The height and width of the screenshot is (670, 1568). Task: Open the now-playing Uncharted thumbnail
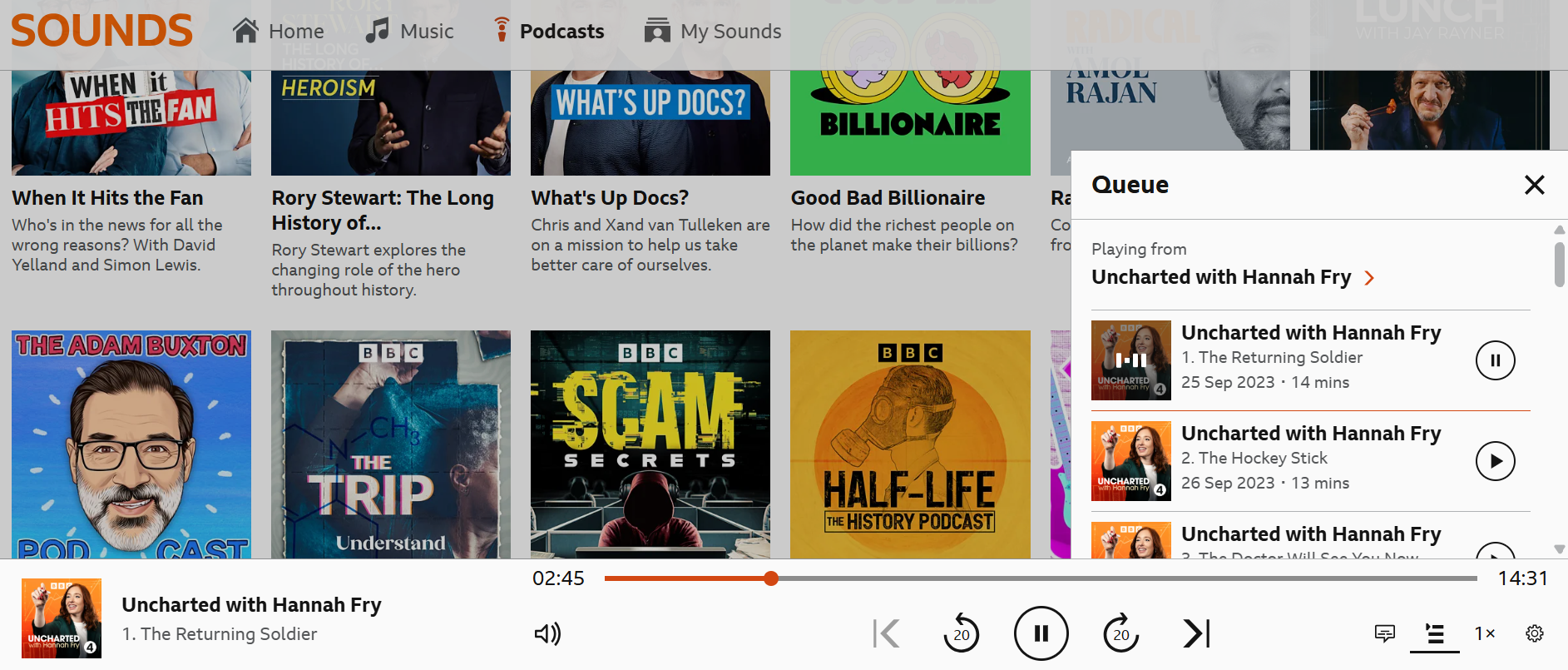pyautogui.click(x=62, y=618)
